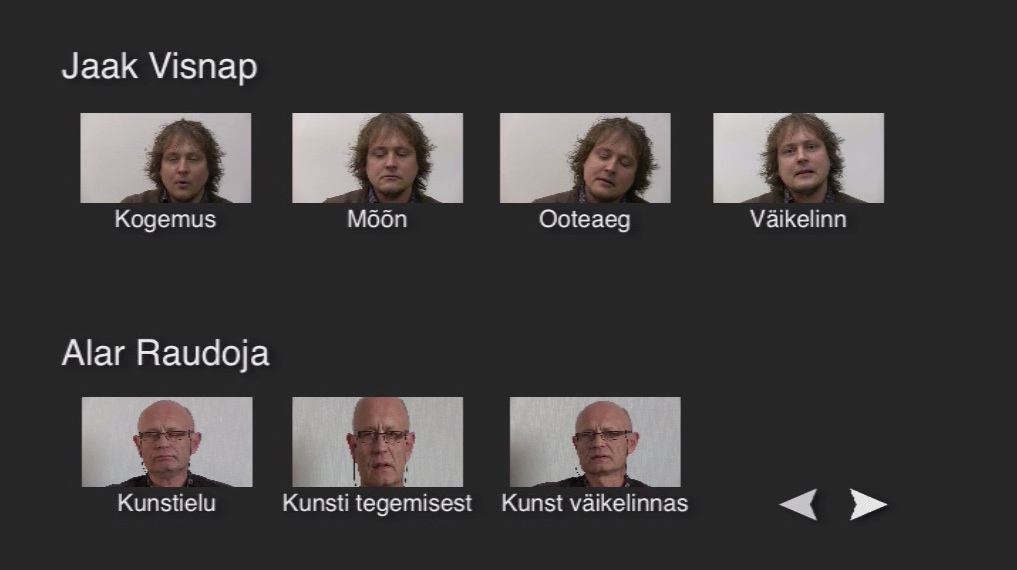Play the Kunst väikelinnas thumbnail
1017x570 pixels.
(x=595, y=442)
